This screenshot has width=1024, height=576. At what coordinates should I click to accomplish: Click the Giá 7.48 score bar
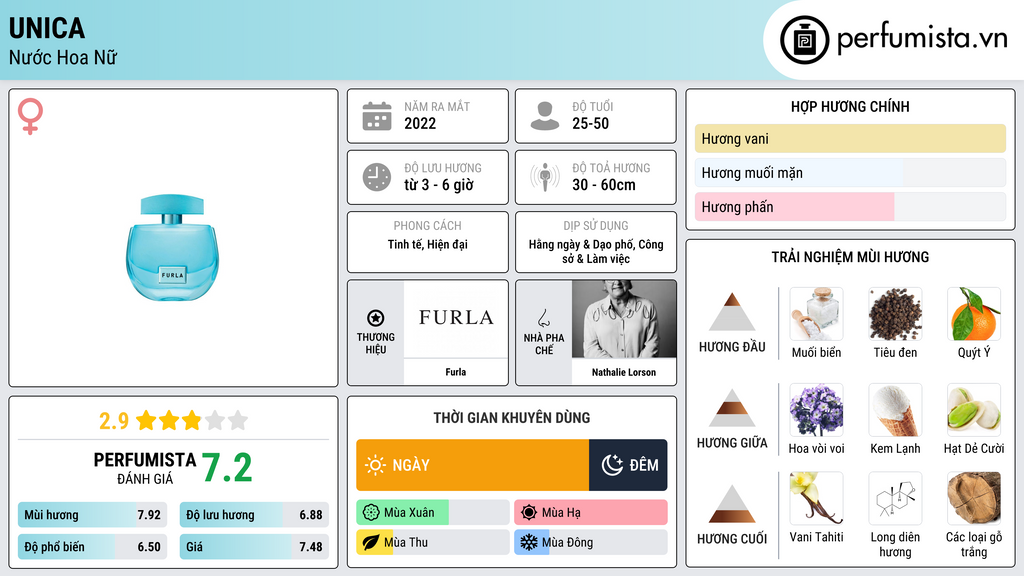pos(254,547)
